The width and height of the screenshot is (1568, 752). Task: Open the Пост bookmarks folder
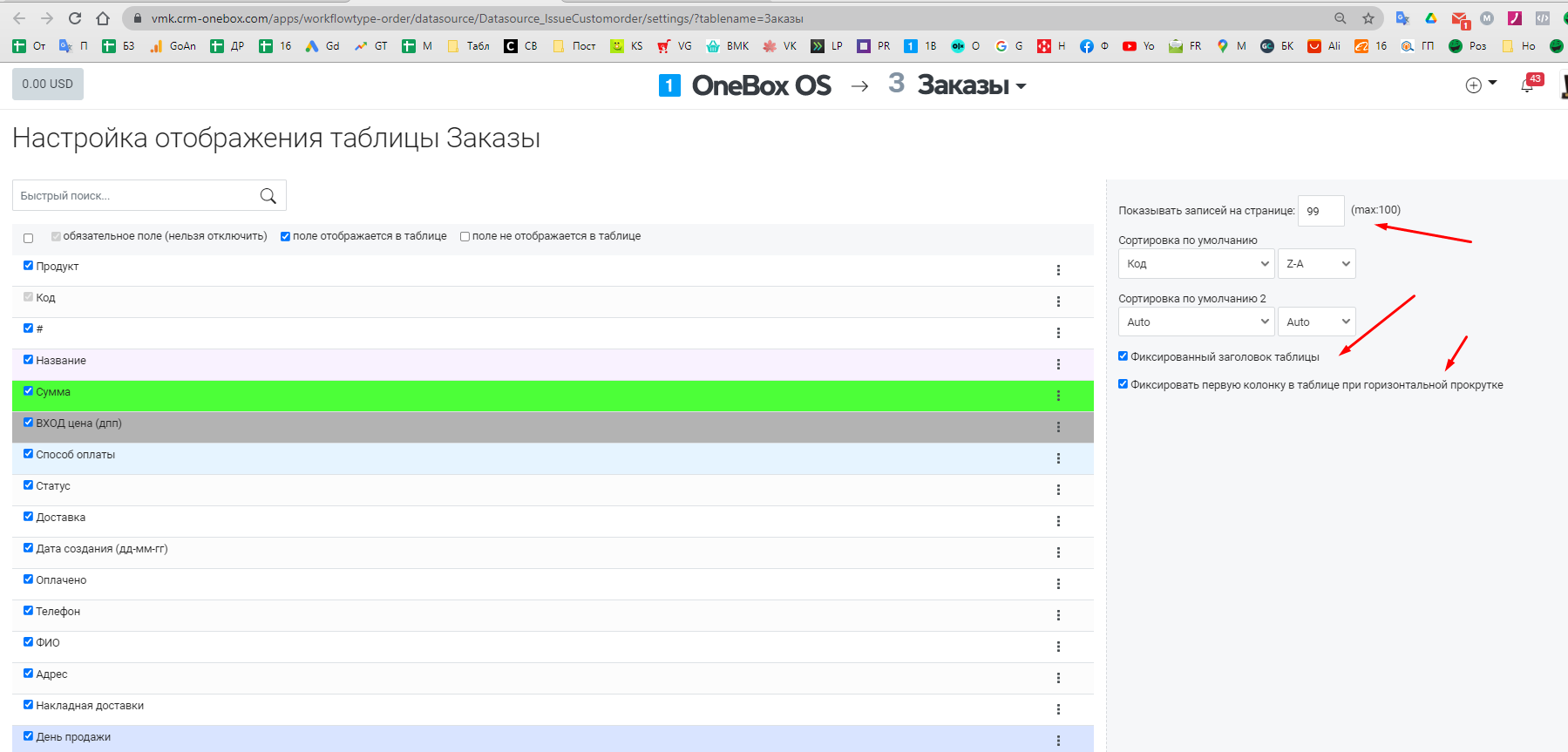click(x=574, y=46)
